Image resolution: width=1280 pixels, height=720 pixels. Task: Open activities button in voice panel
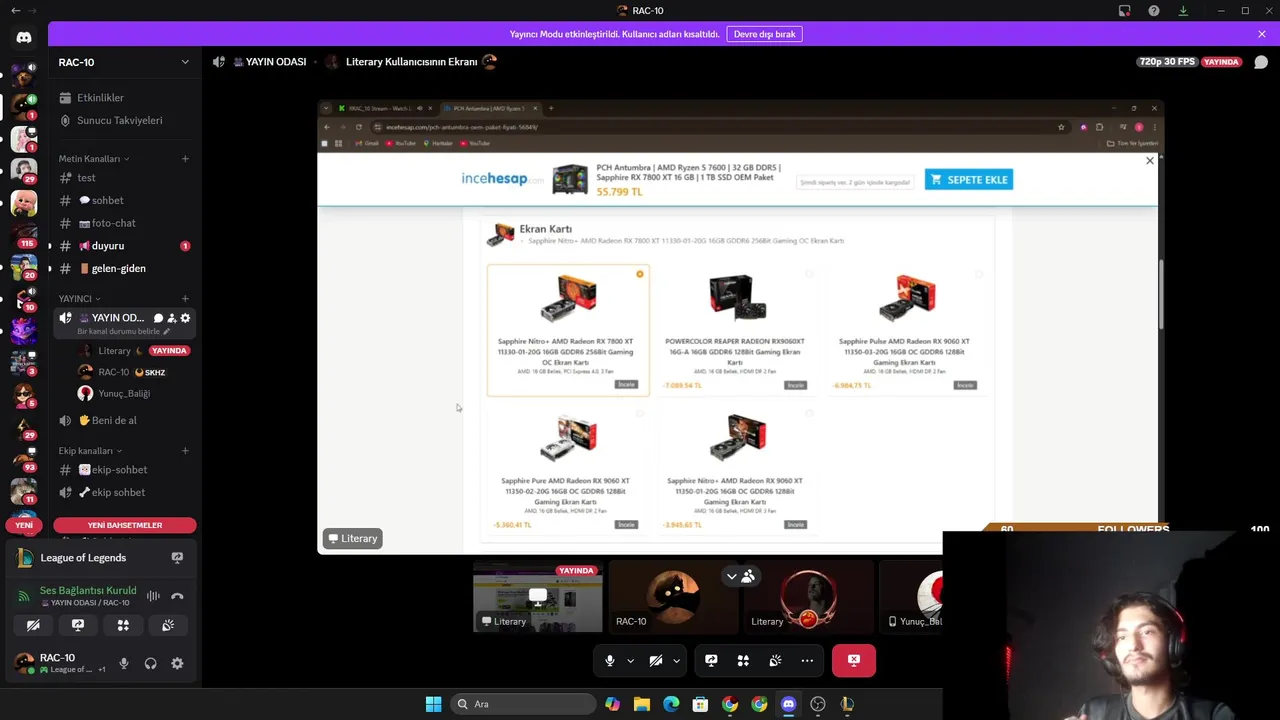click(123, 625)
